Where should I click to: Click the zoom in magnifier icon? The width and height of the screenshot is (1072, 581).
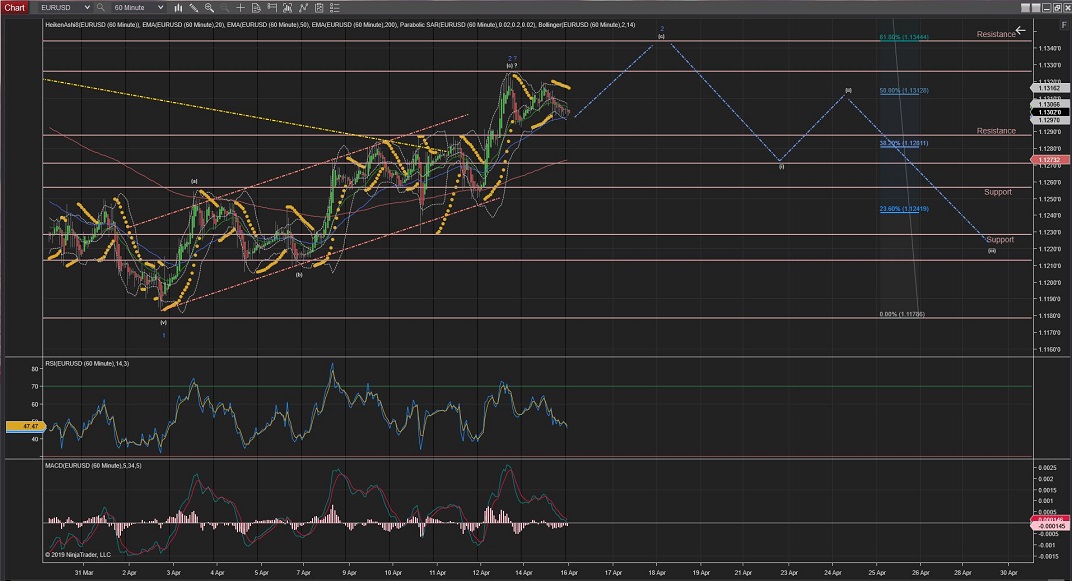(209, 7)
